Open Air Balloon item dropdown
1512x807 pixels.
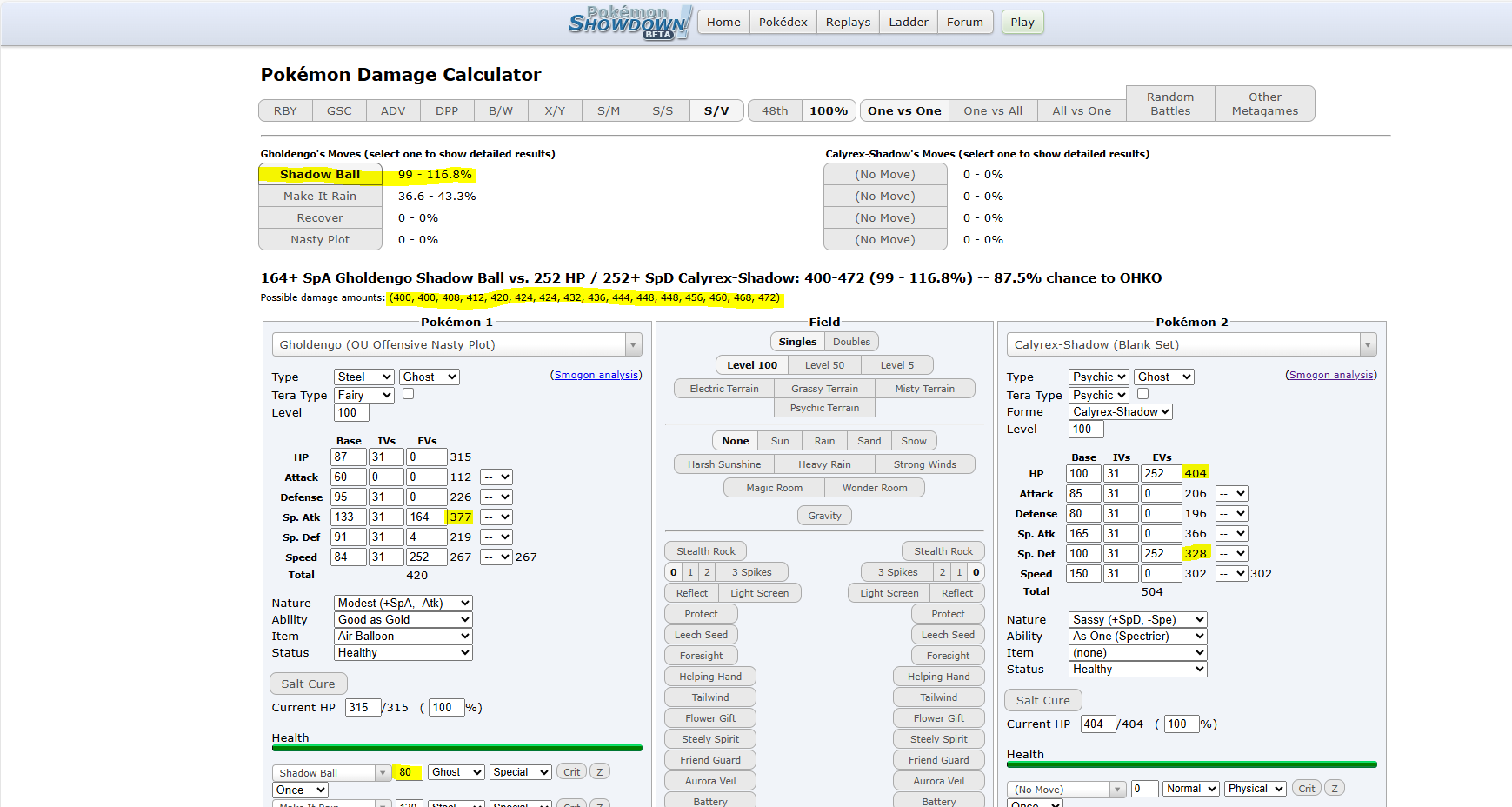pos(403,636)
